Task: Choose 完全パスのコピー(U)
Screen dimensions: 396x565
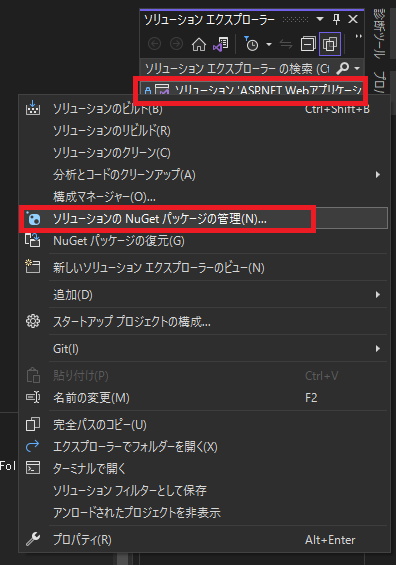Action: 205,425
